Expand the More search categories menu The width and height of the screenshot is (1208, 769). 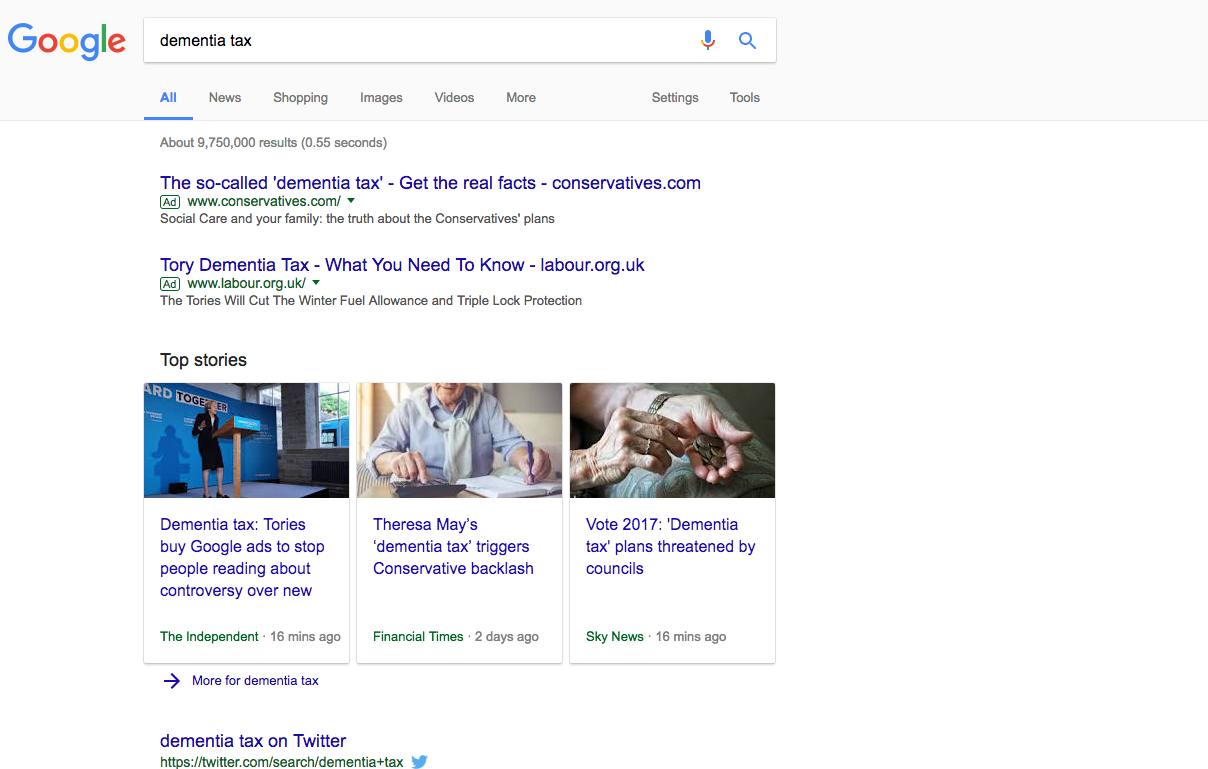coord(521,98)
